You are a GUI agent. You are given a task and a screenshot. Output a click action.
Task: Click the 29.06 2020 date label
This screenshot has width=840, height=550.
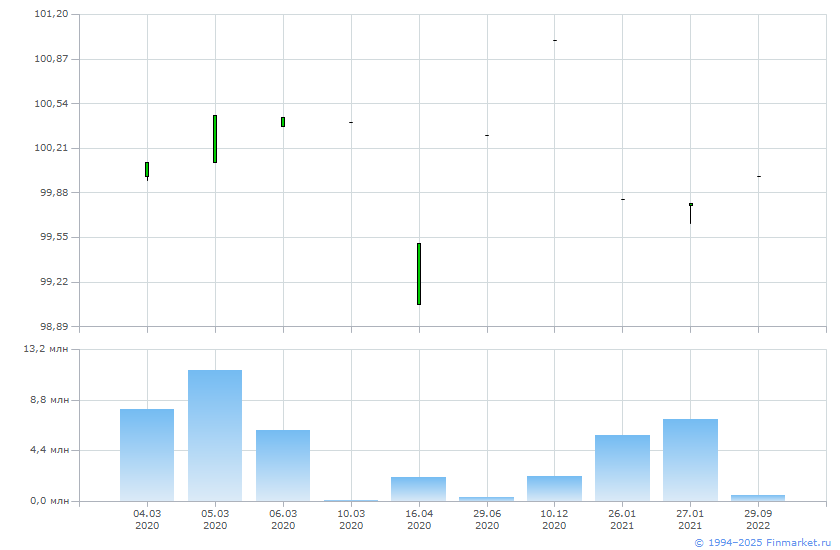tap(487, 519)
